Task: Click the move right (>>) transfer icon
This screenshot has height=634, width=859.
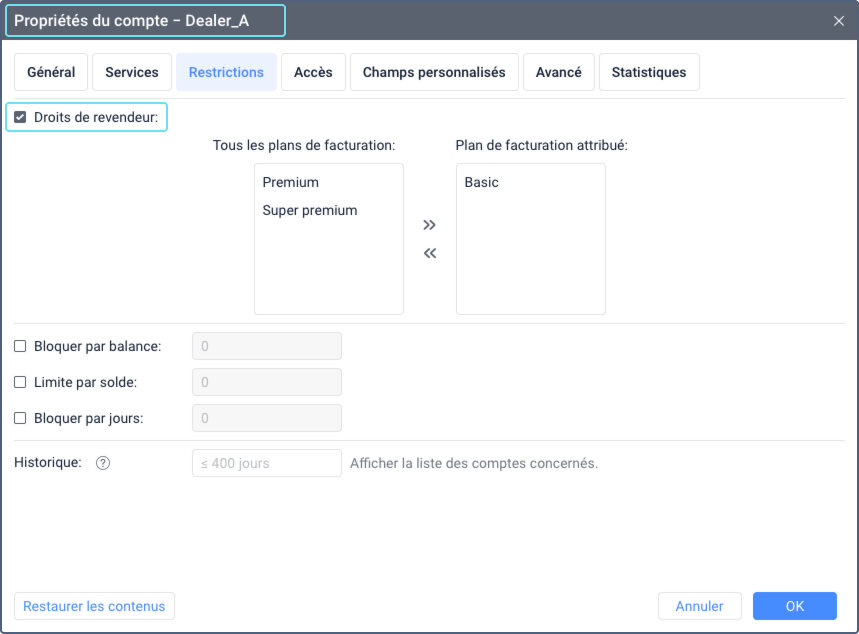Action: coord(429,224)
